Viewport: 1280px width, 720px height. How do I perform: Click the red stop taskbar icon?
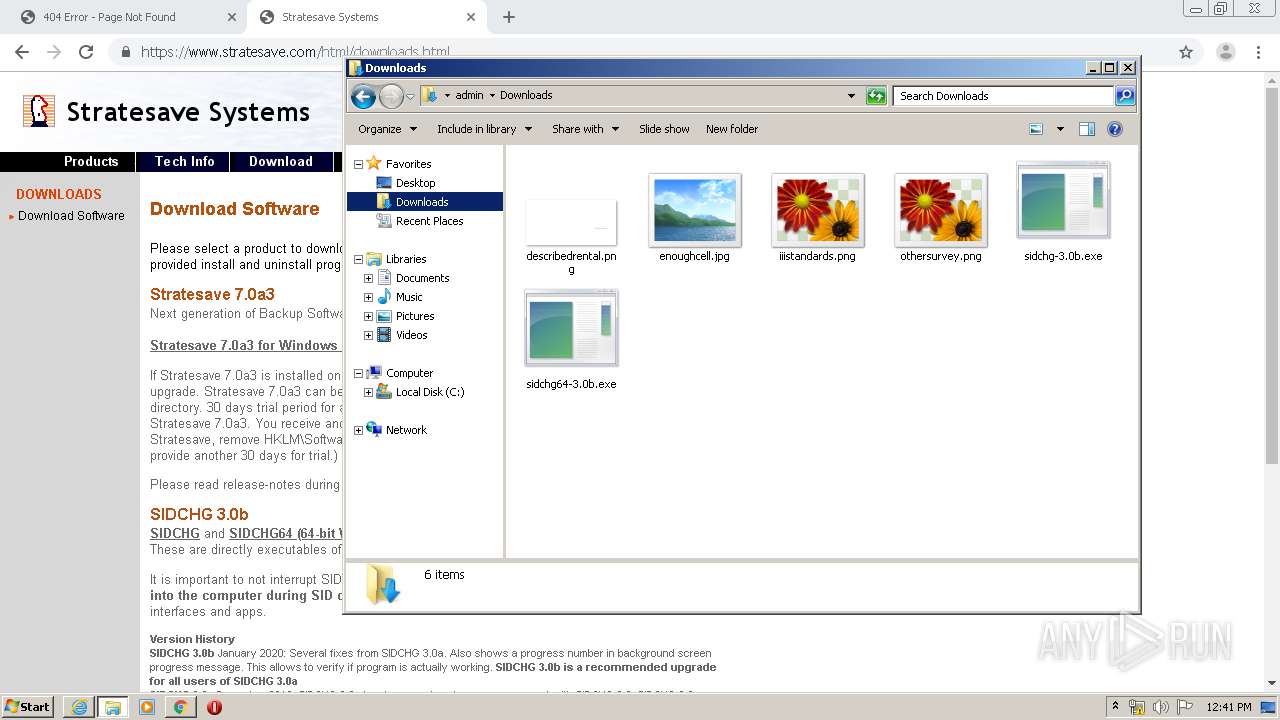214,707
